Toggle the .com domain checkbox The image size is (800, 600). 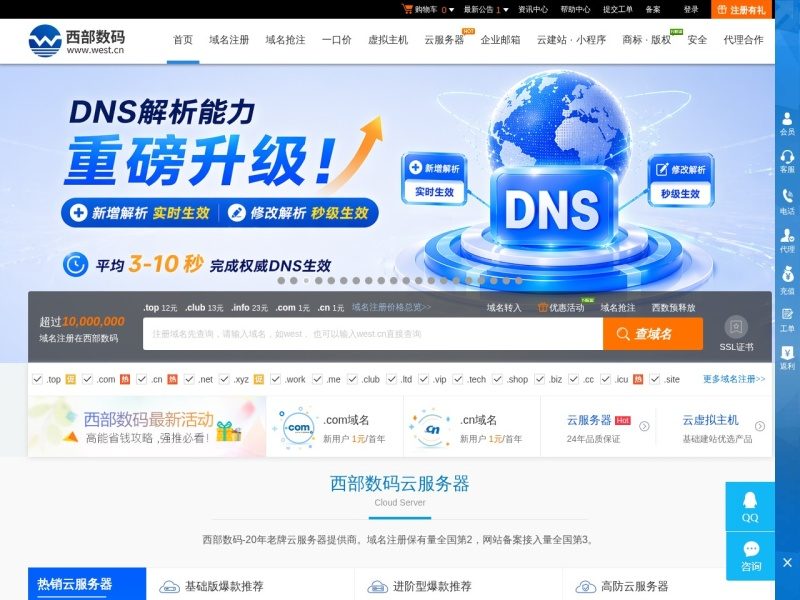click(x=87, y=379)
